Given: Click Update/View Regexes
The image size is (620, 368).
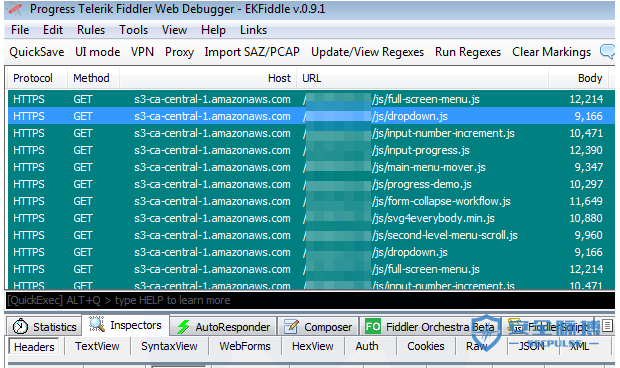Looking at the screenshot, I should tap(367, 52).
